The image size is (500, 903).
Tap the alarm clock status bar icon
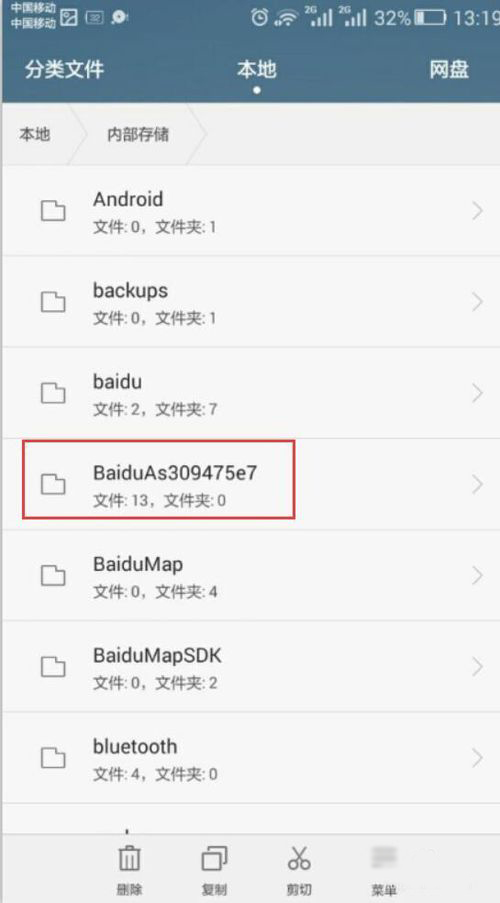(x=260, y=18)
